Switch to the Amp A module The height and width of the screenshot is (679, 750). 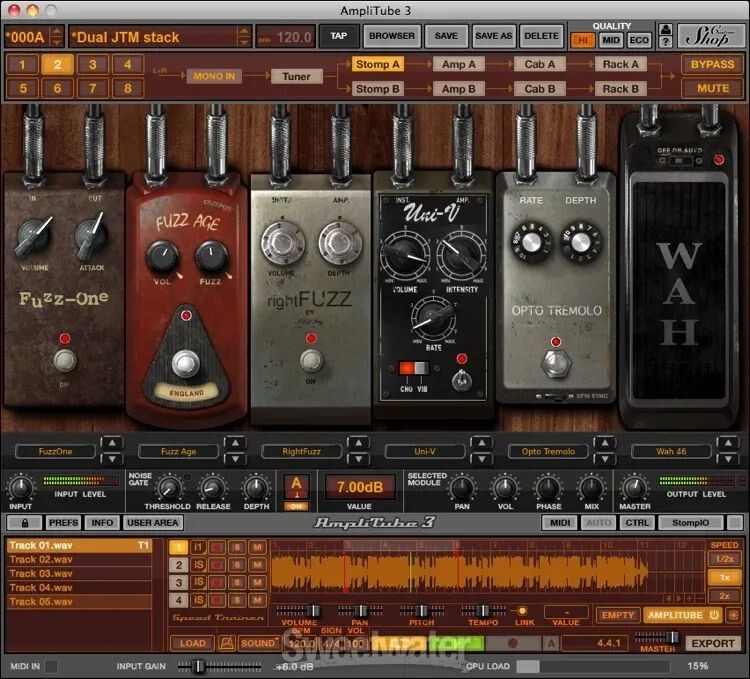tap(458, 64)
